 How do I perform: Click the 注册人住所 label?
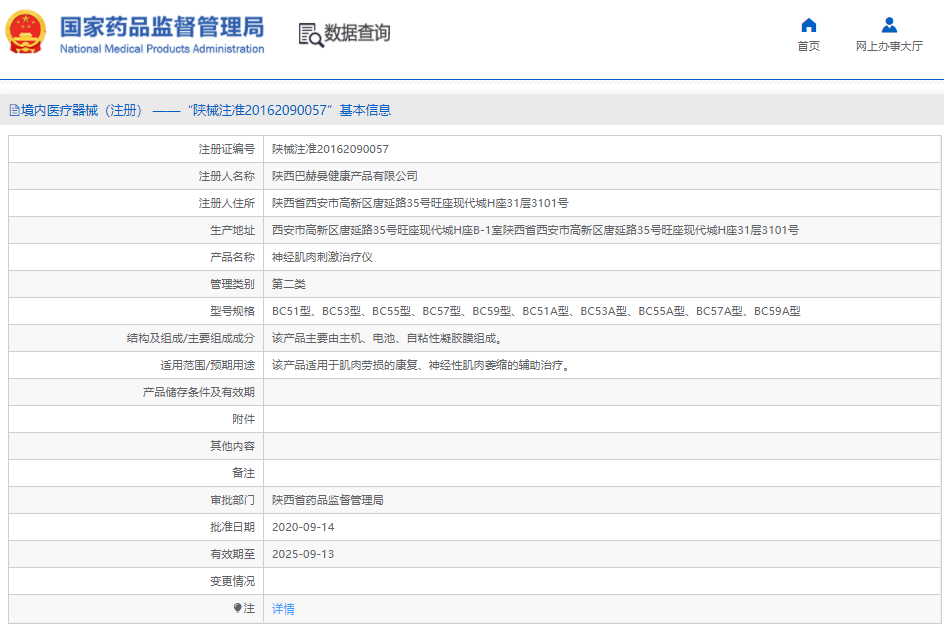[x=226, y=203]
